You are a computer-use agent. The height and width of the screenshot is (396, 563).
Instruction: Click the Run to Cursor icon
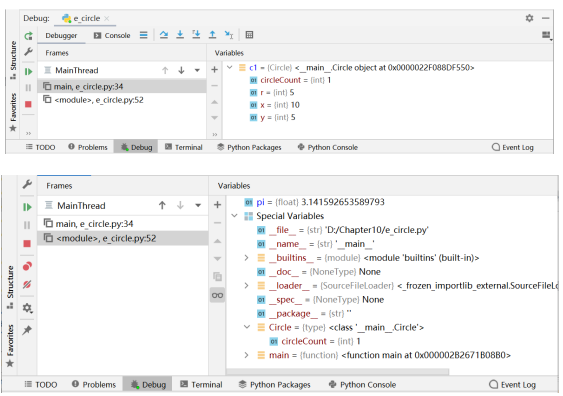click(x=229, y=35)
